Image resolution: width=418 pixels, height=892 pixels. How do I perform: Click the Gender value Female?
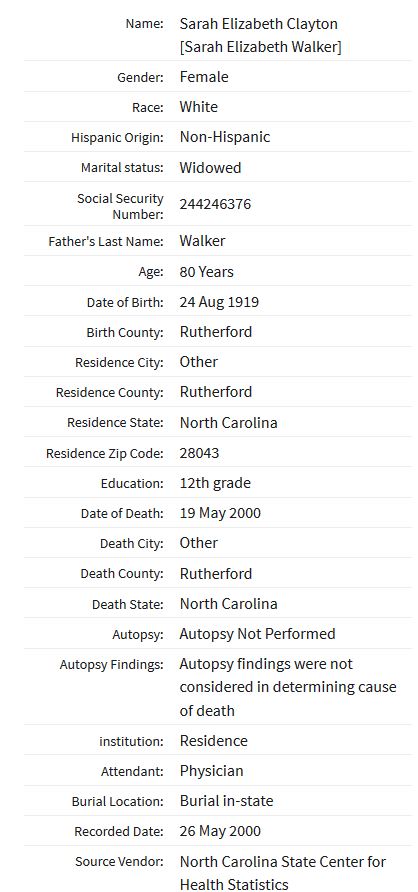click(204, 77)
